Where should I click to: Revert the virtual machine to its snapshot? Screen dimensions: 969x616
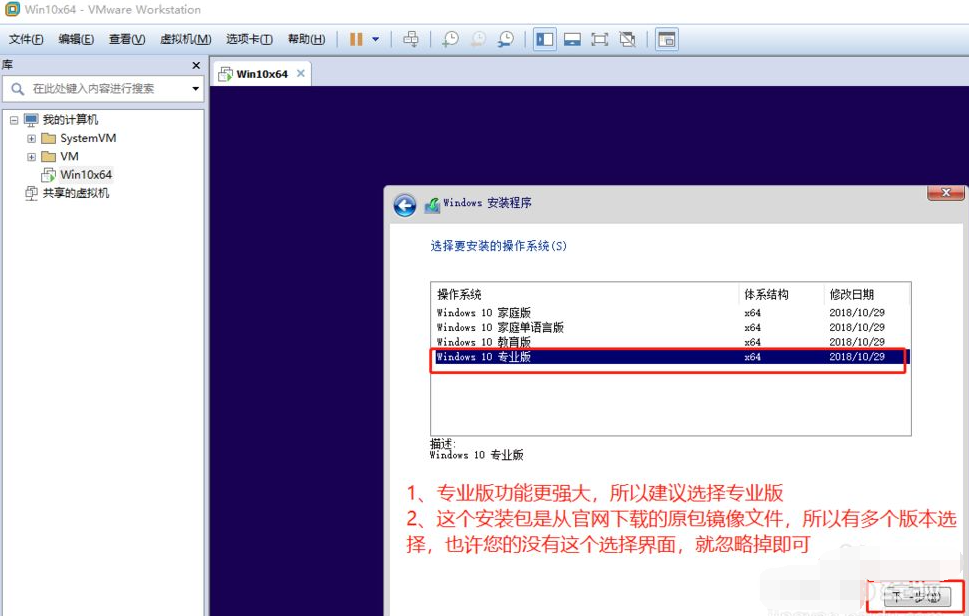click(x=478, y=40)
